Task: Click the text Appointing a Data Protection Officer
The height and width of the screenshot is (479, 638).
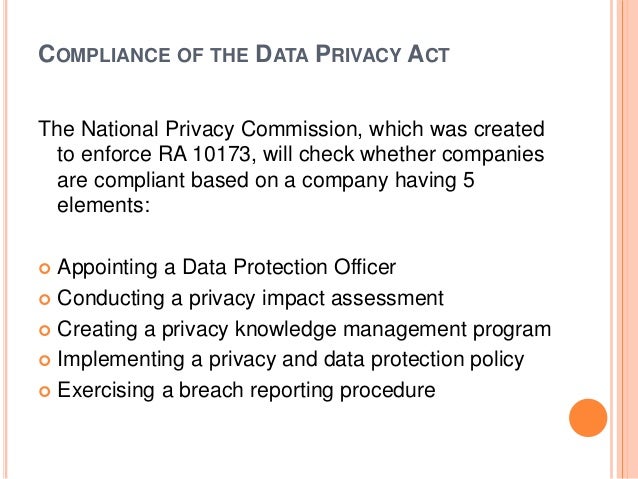Action: click(226, 268)
